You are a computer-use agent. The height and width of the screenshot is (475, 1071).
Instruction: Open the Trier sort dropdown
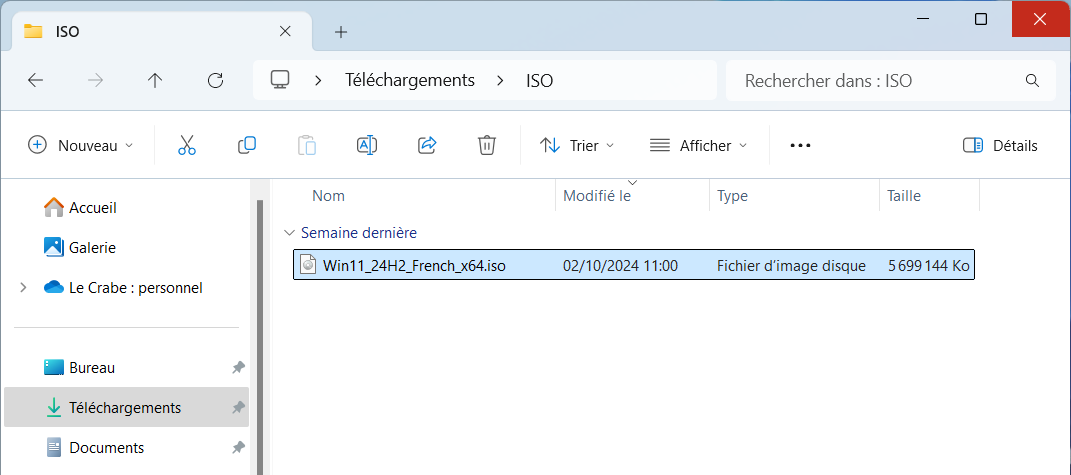[577, 146]
